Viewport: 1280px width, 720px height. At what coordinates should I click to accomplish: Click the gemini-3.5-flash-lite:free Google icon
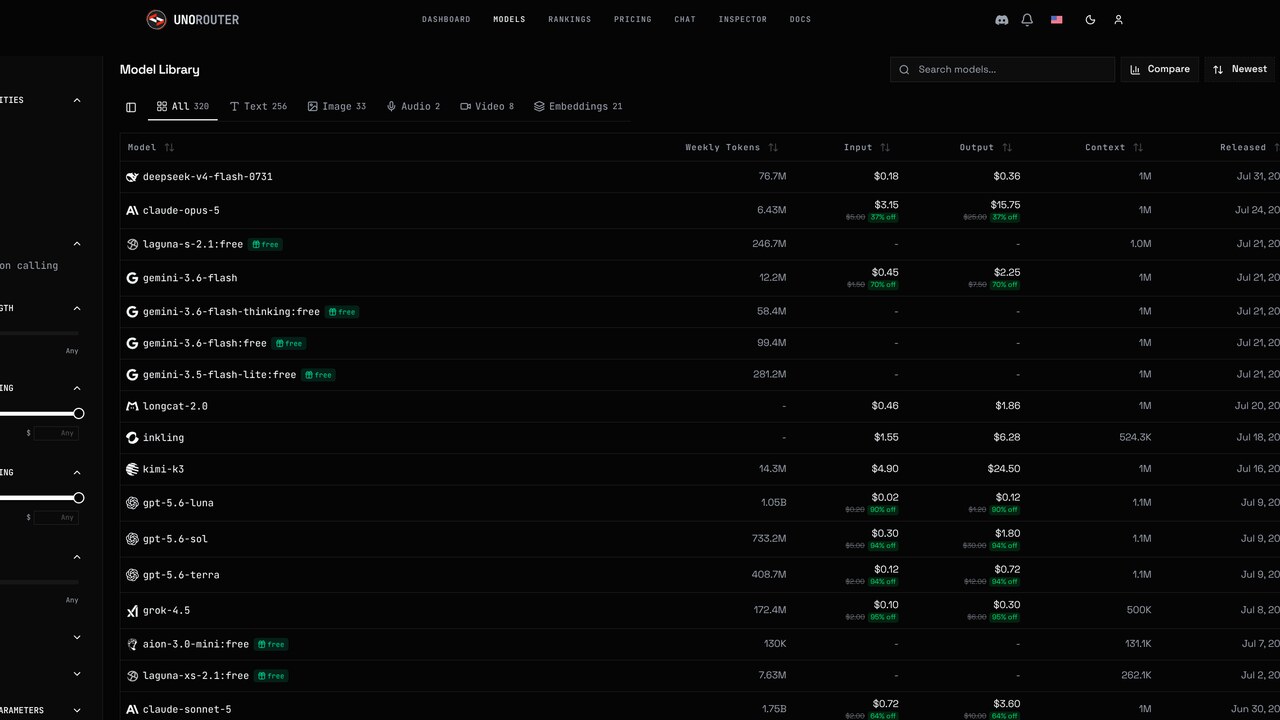[x=132, y=375]
